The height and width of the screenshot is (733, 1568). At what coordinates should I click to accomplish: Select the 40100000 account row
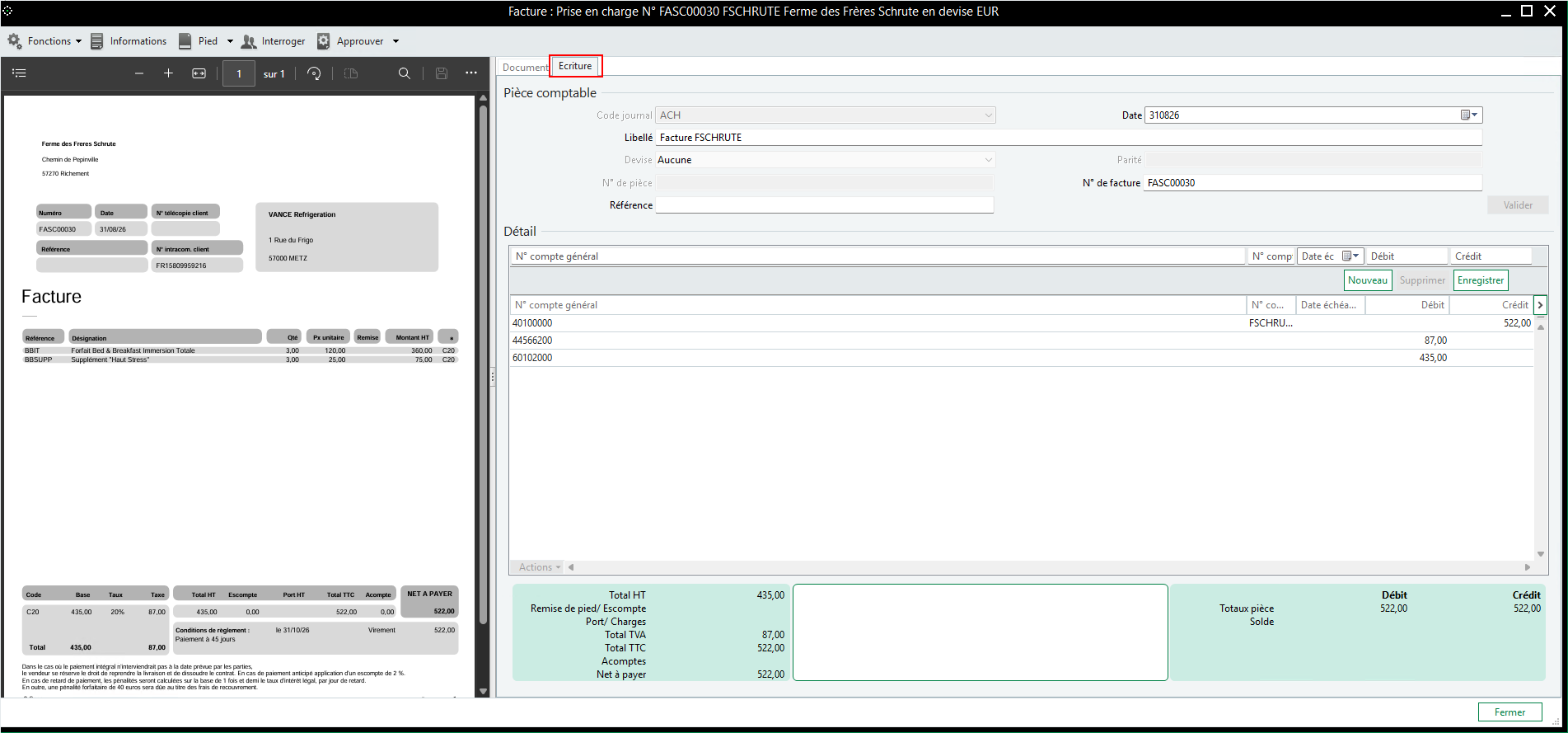[1022, 323]
